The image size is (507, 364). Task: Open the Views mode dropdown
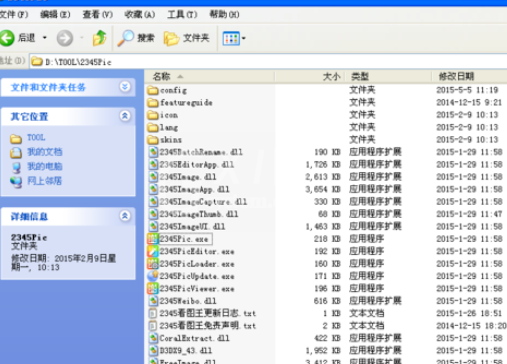(244, 38)
